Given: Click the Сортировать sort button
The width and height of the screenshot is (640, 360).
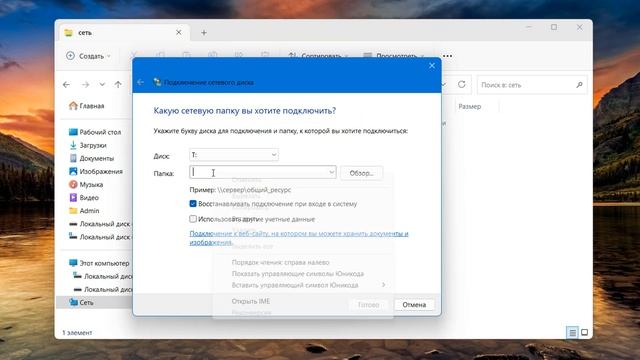Looking at the screenshot, I should click(x=318, y=56).
